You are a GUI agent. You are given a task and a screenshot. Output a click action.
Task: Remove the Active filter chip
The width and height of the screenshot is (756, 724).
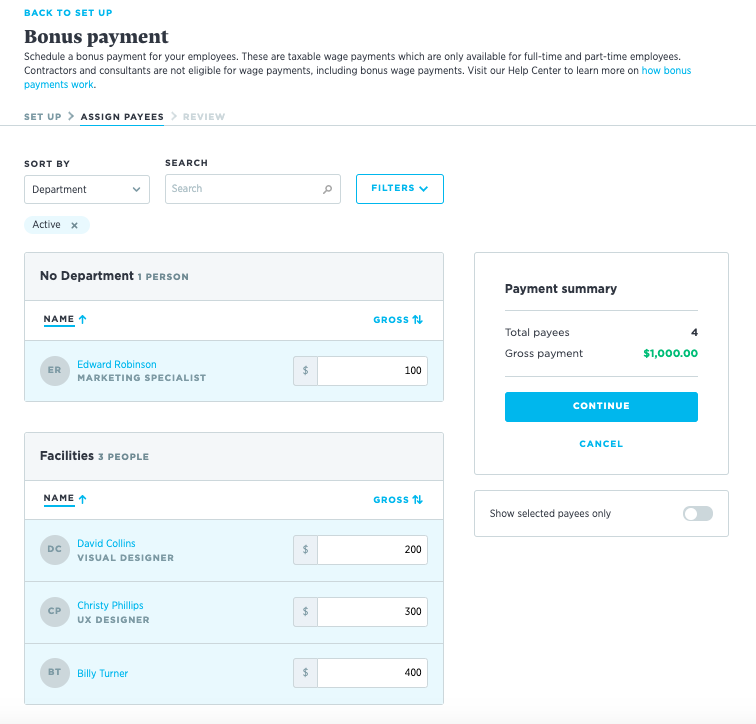click(74, 225)
